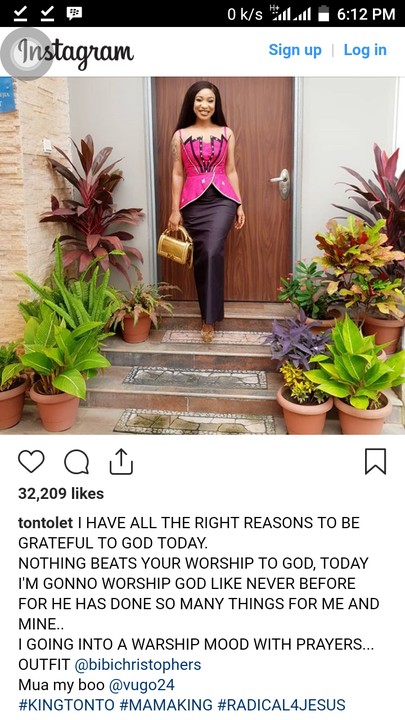Screen dimensions: 405x720
Task: Open the #KINGTONTO hashtag
Action: 67,705
